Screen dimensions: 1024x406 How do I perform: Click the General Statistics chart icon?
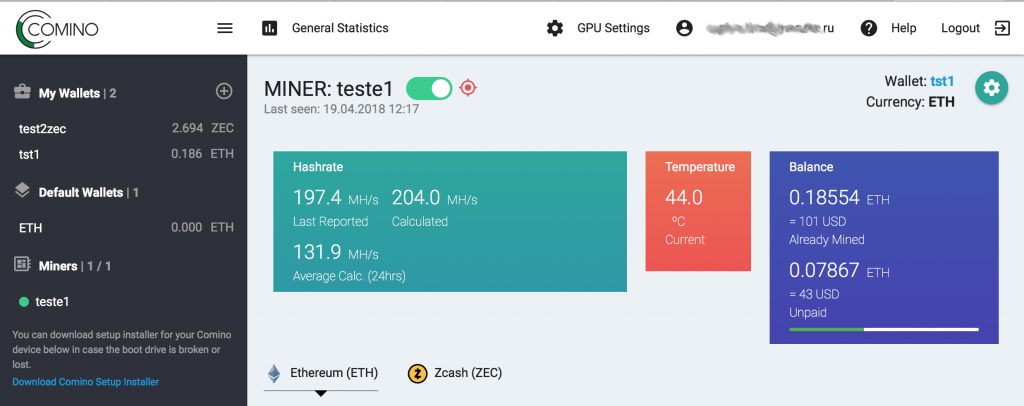[x=269, y=28]
